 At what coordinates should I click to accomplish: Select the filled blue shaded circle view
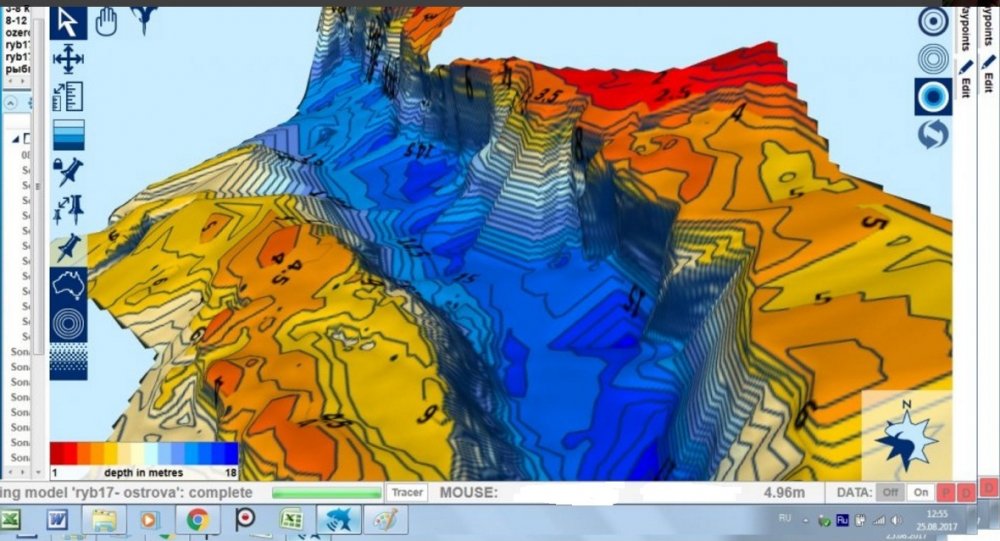pyautogui.click(x=932, y=96)
